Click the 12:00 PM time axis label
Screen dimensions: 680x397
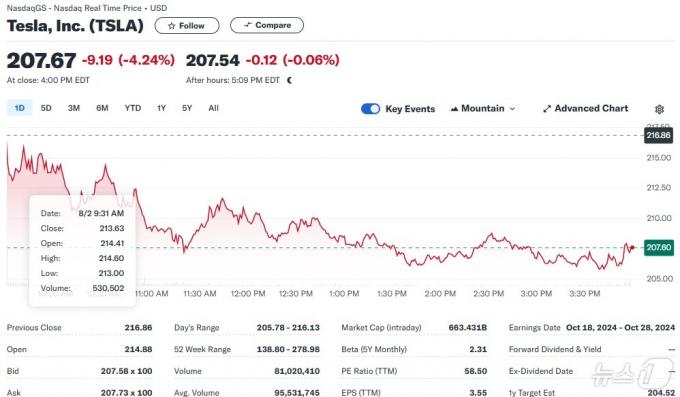[x=248, y=294]
